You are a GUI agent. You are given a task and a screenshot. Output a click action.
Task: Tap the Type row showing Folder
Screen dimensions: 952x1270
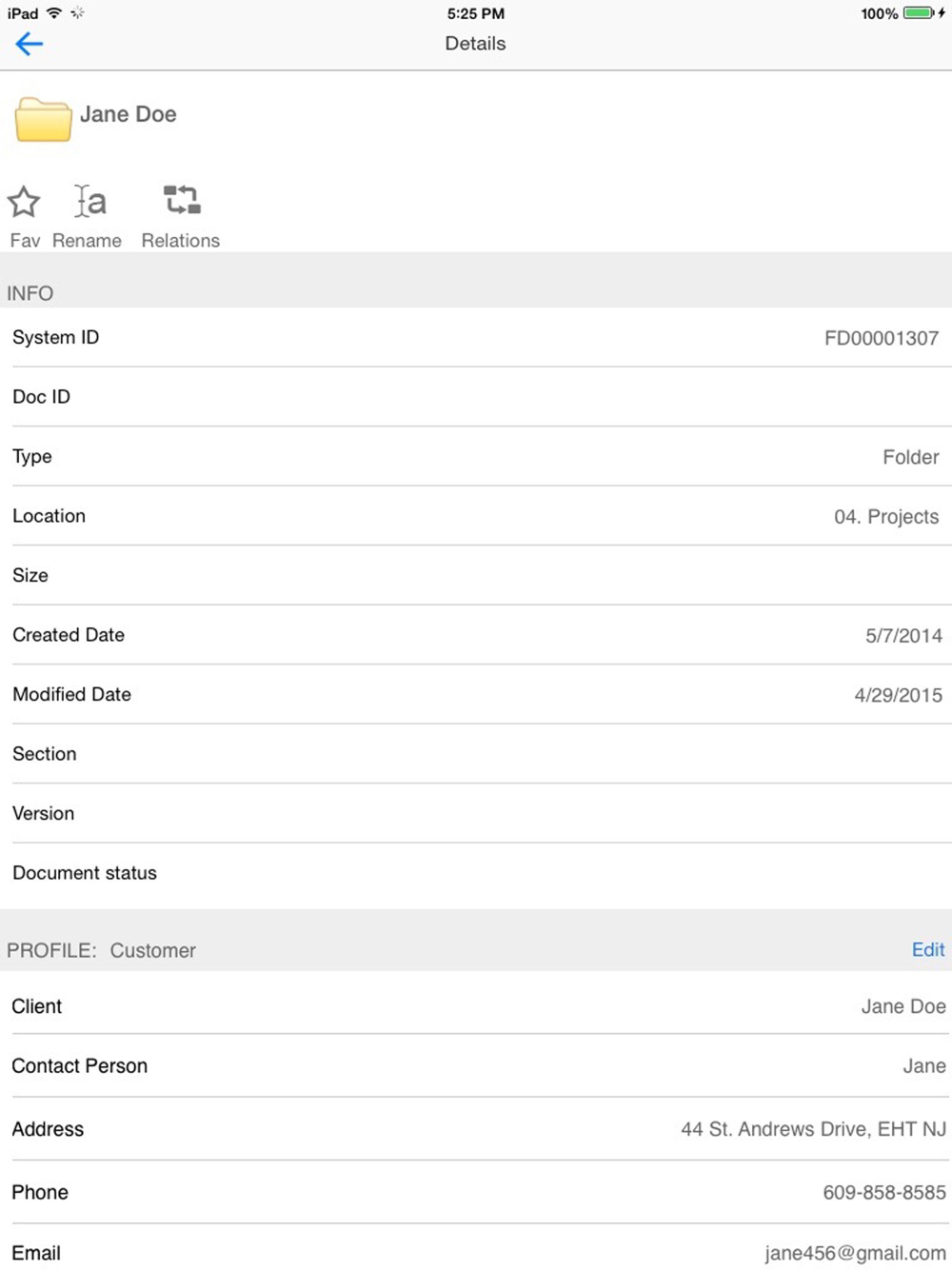[476, 457]
